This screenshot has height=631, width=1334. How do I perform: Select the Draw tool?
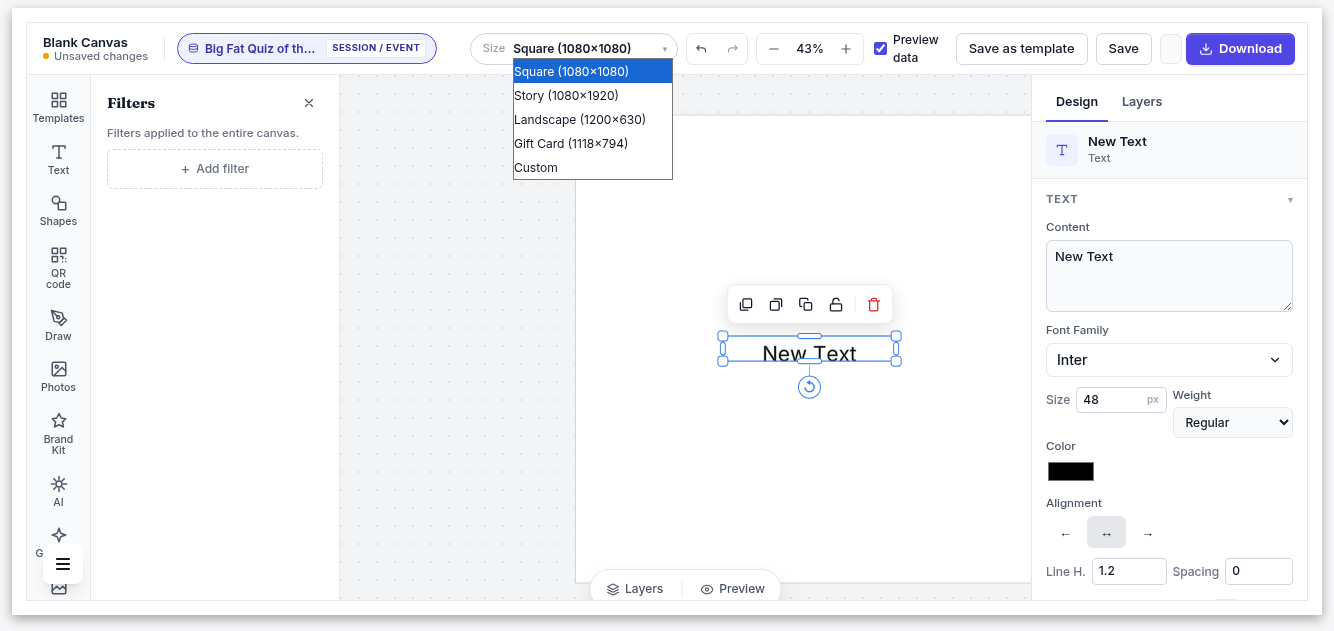coord(58,326)
